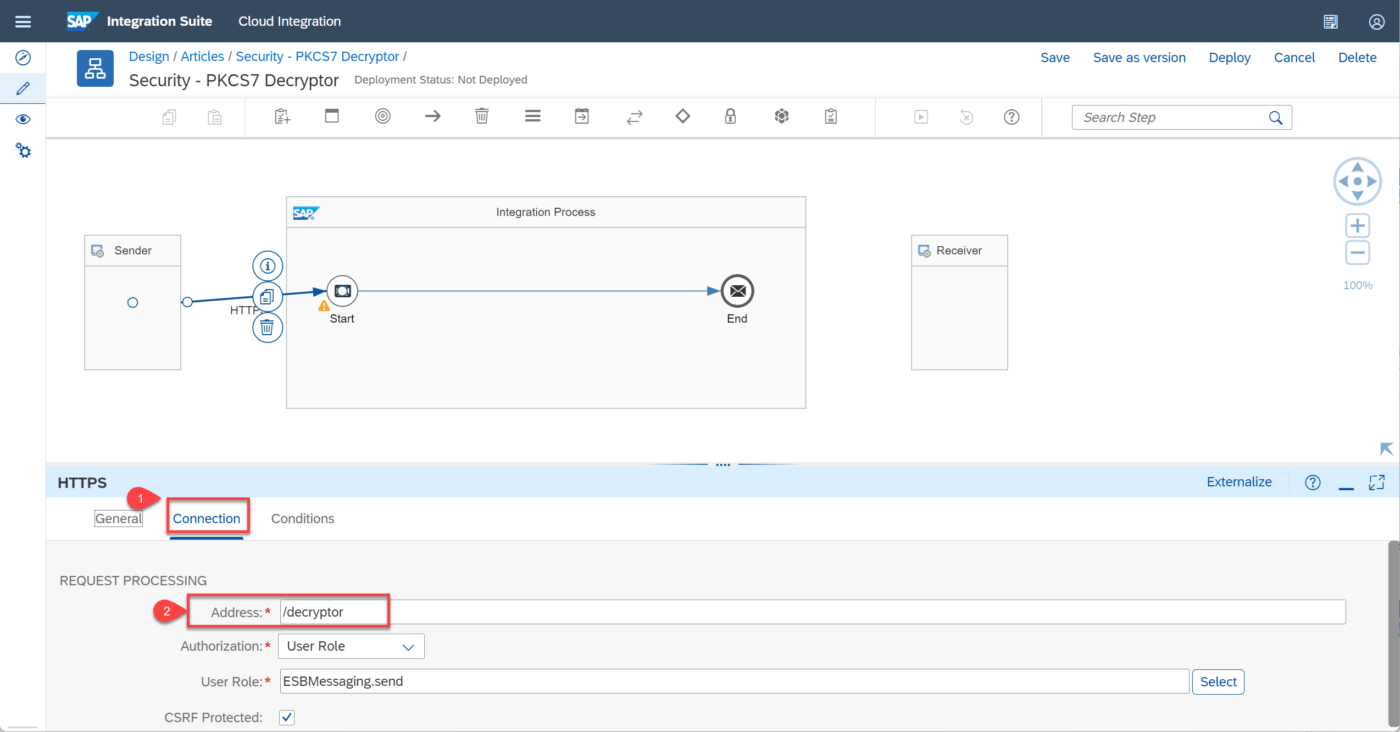Open the properties panel help icon

coord(1313,482)
